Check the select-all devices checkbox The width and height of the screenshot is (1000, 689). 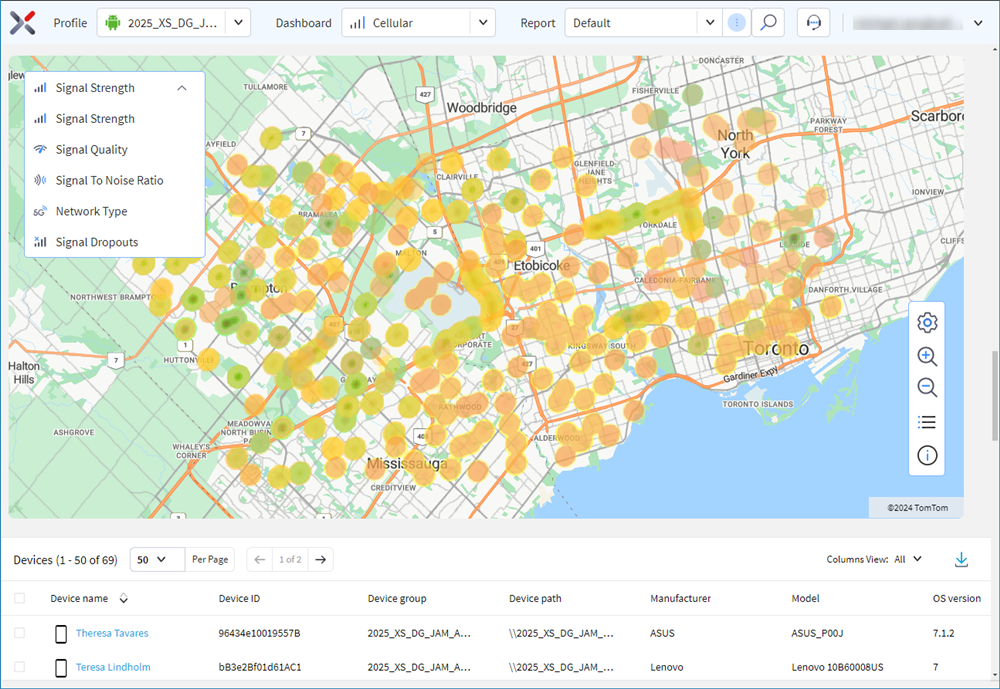tap(20, 599)
